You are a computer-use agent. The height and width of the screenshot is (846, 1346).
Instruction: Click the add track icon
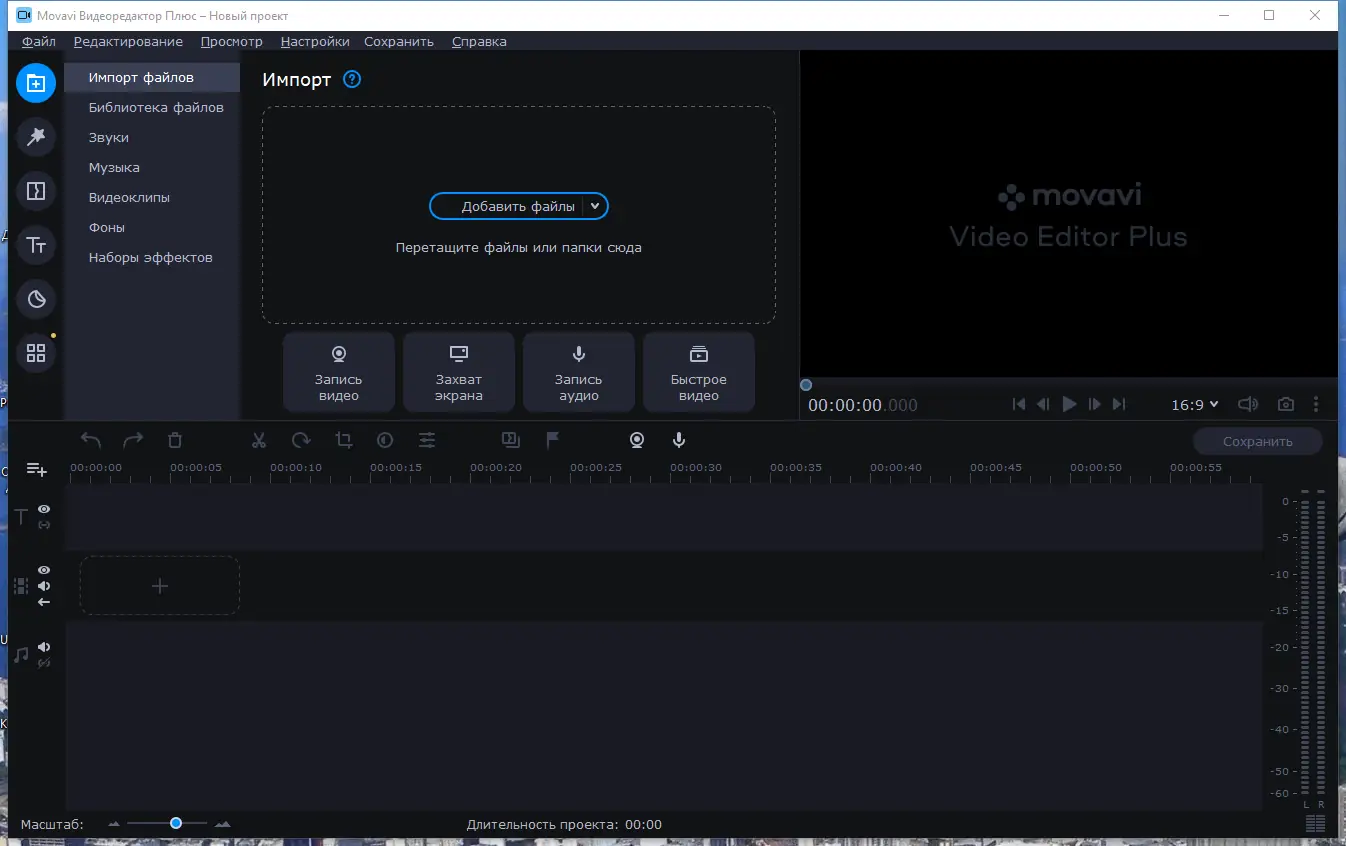[x=37, y=470]
